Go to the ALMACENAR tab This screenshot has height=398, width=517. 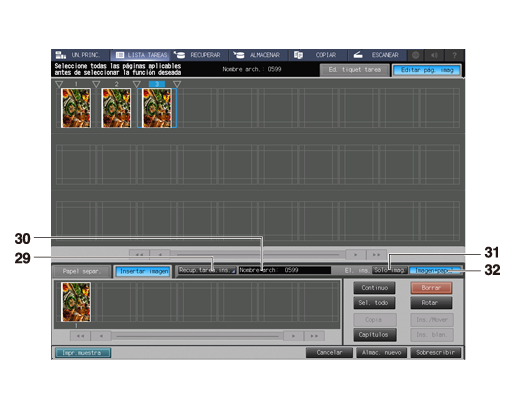[x=259, y=55]
